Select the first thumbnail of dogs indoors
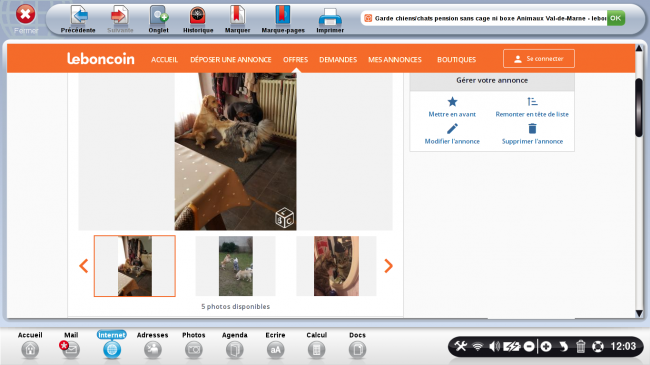 click(135, 266)
